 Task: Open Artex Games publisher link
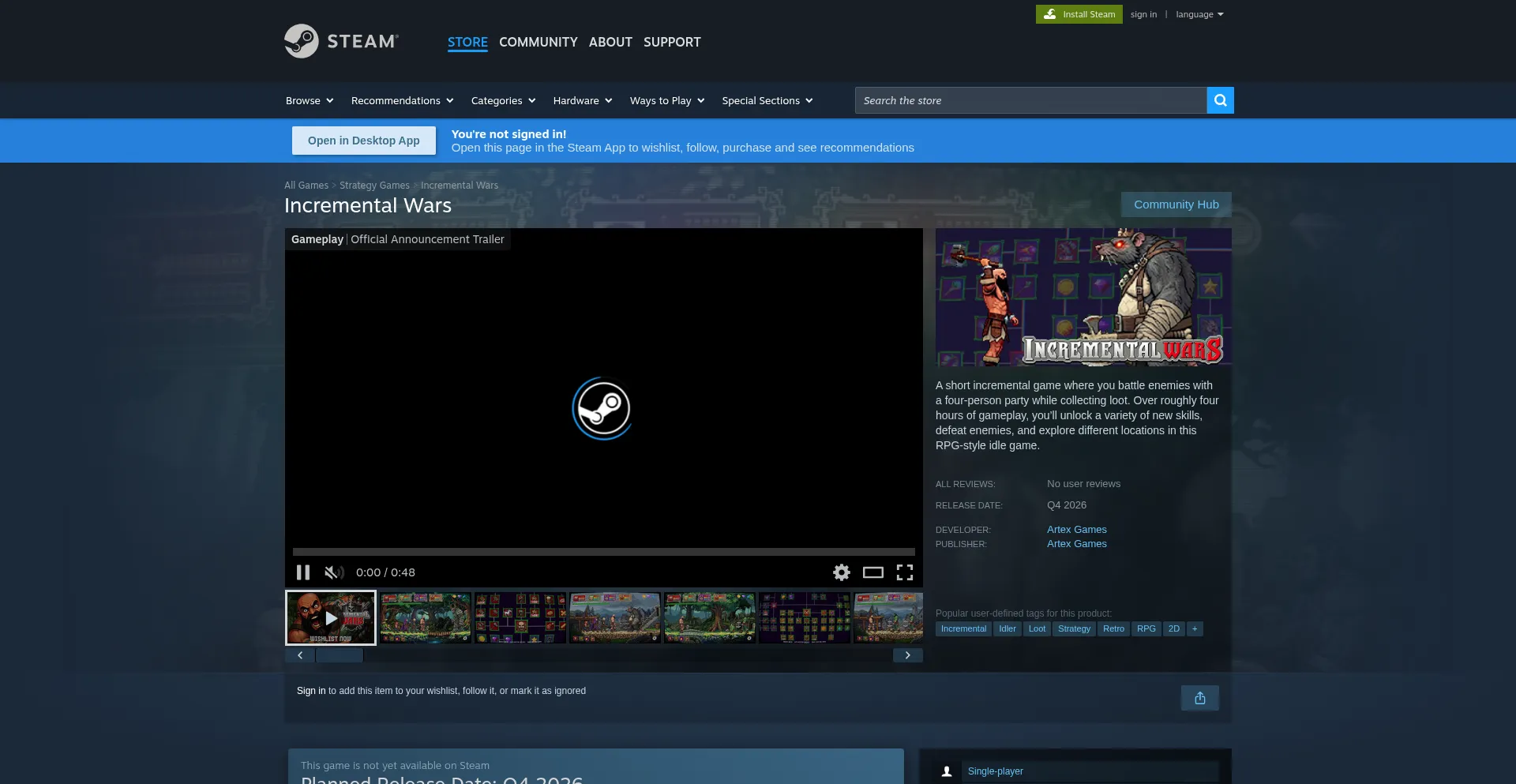1077,544
